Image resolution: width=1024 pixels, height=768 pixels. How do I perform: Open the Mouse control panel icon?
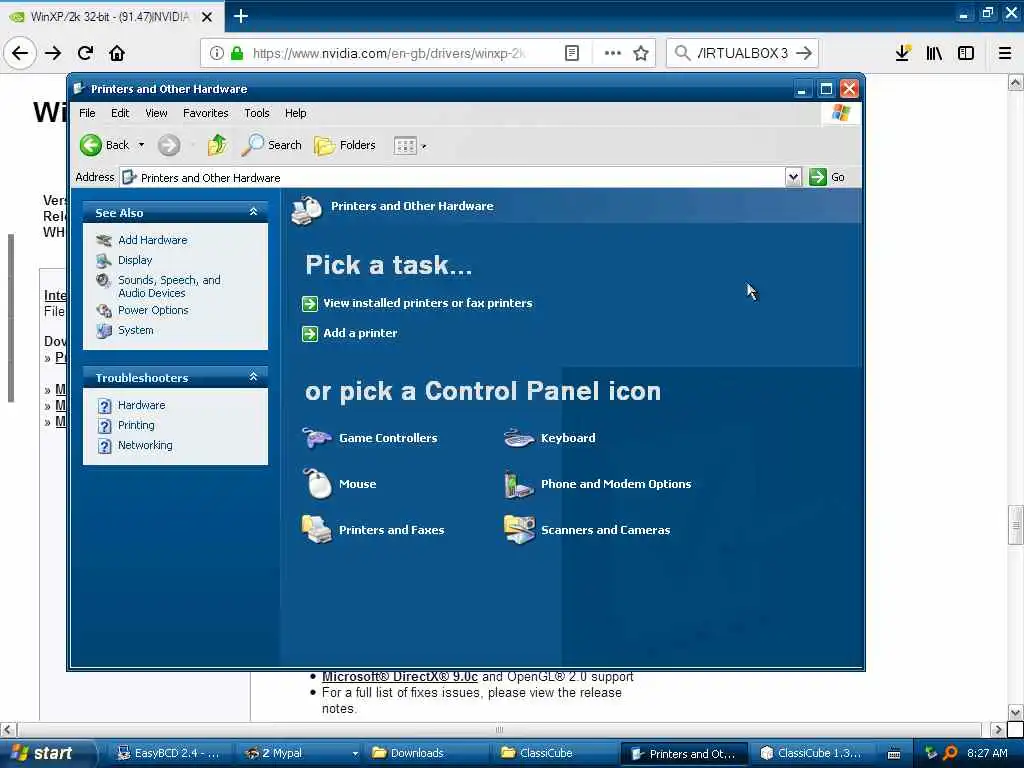click(339, 484)
